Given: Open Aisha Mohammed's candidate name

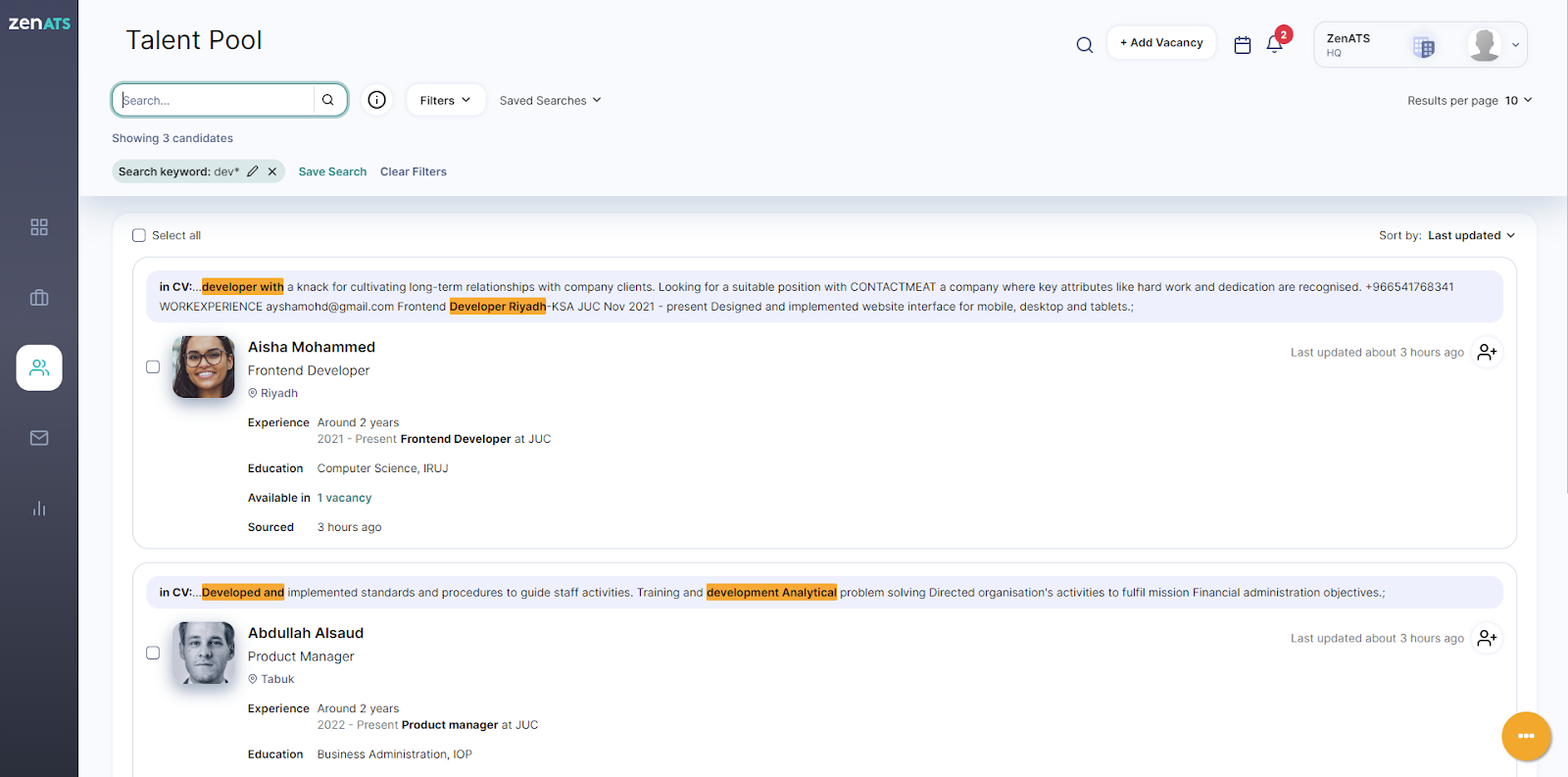Looking at the screenshot, I should pyautogui.click(x=312, y=347).
